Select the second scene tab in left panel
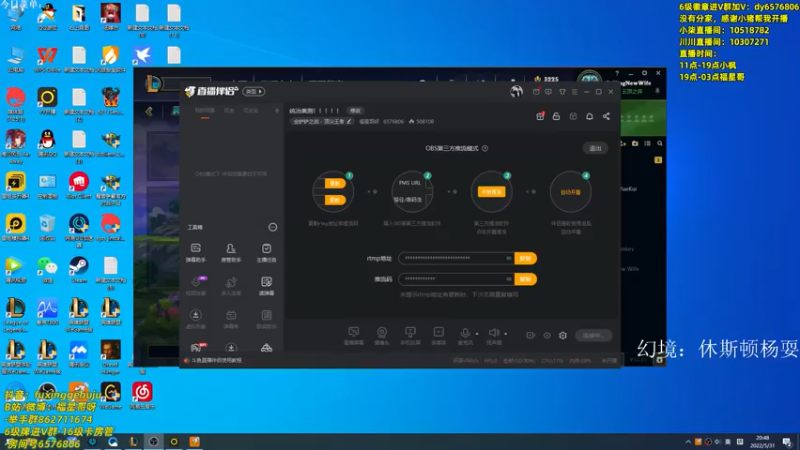This screenshot has height=450, width=800. click(230, 111)
